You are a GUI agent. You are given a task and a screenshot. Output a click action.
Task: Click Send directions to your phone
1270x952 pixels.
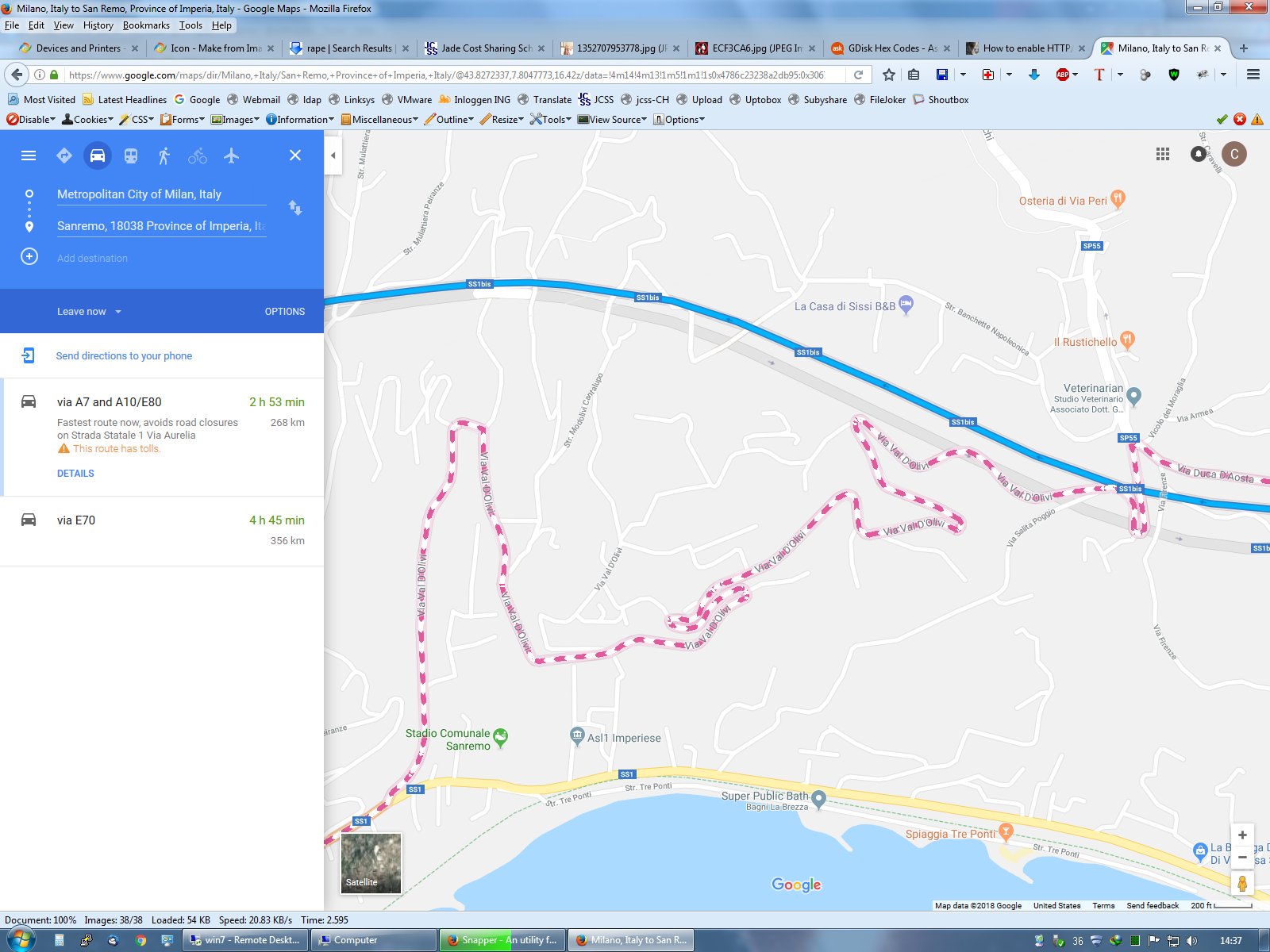click(124, 355)
